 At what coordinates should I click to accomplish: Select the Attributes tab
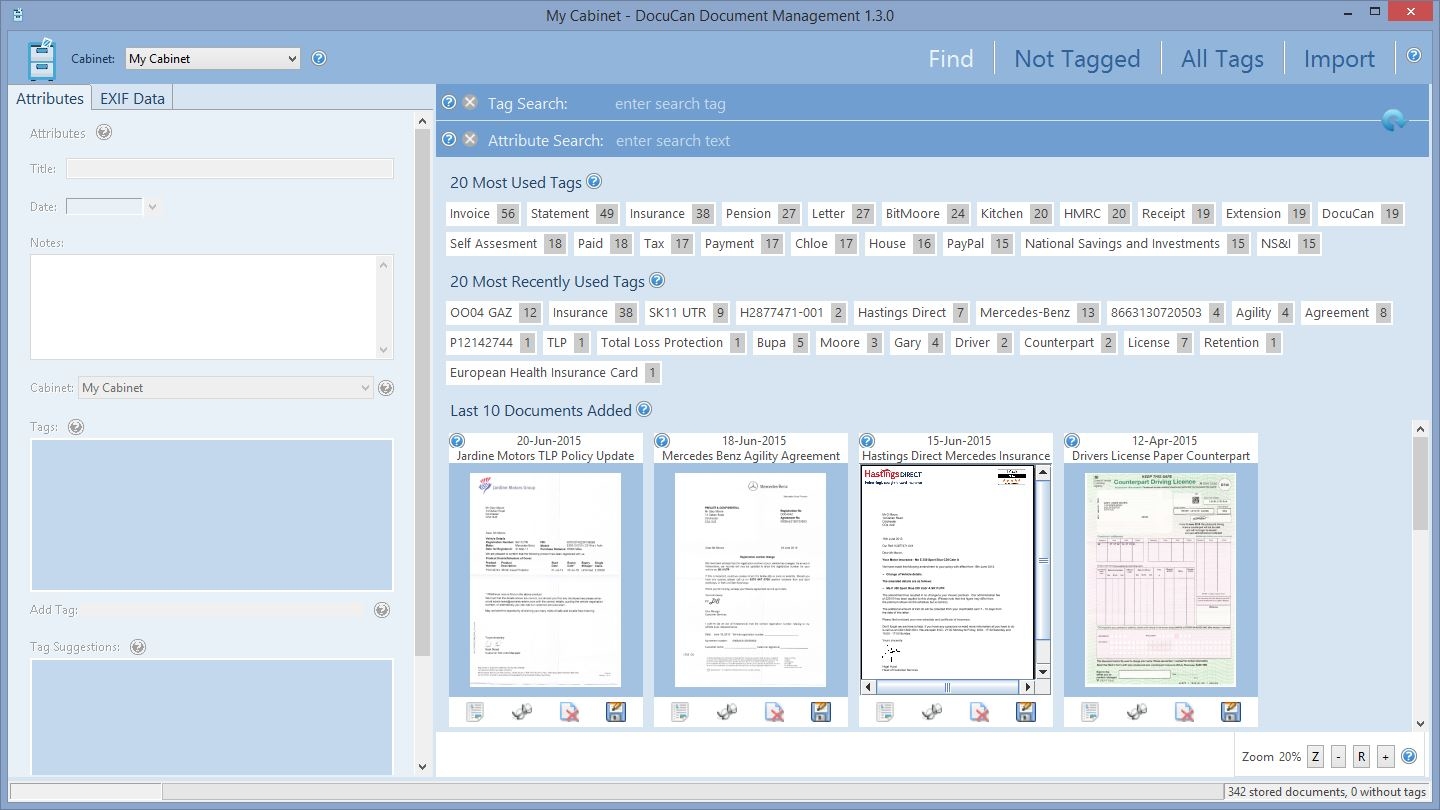(x=49, y=98)
